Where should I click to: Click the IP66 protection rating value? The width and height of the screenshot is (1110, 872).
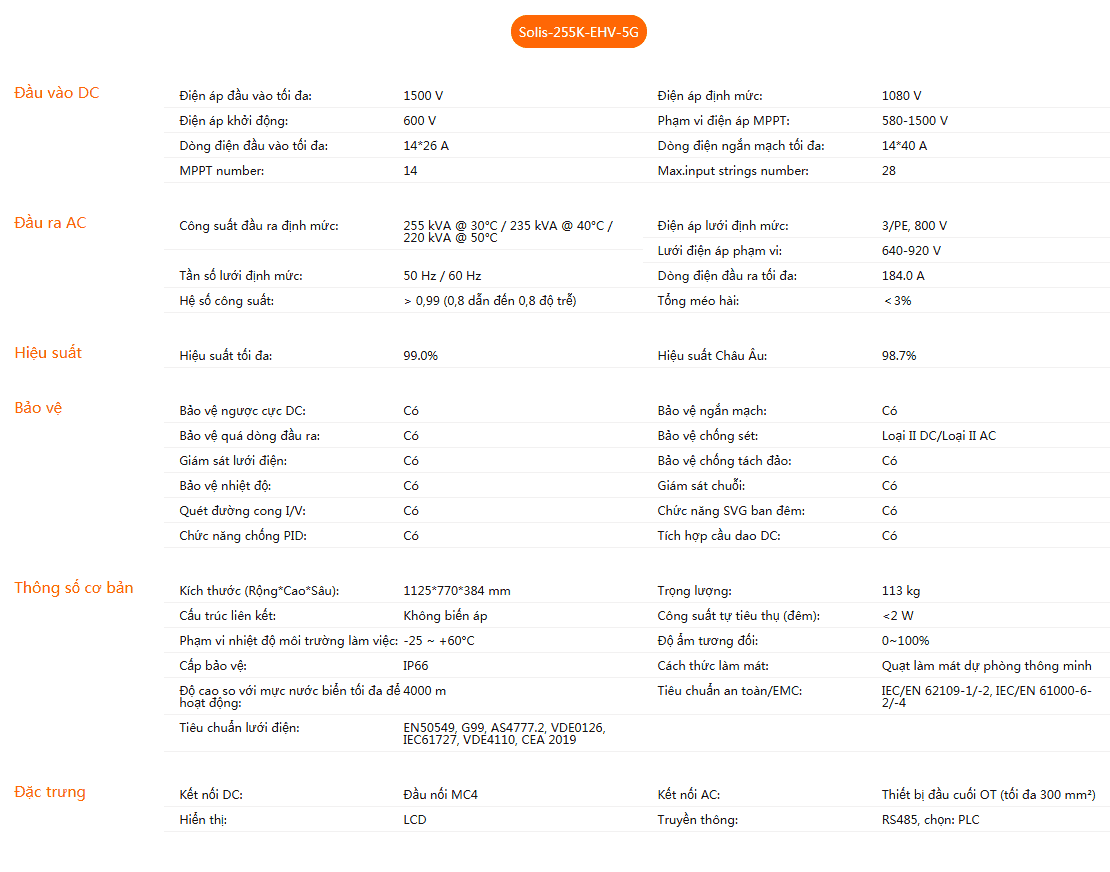click(x=416, y=666)
